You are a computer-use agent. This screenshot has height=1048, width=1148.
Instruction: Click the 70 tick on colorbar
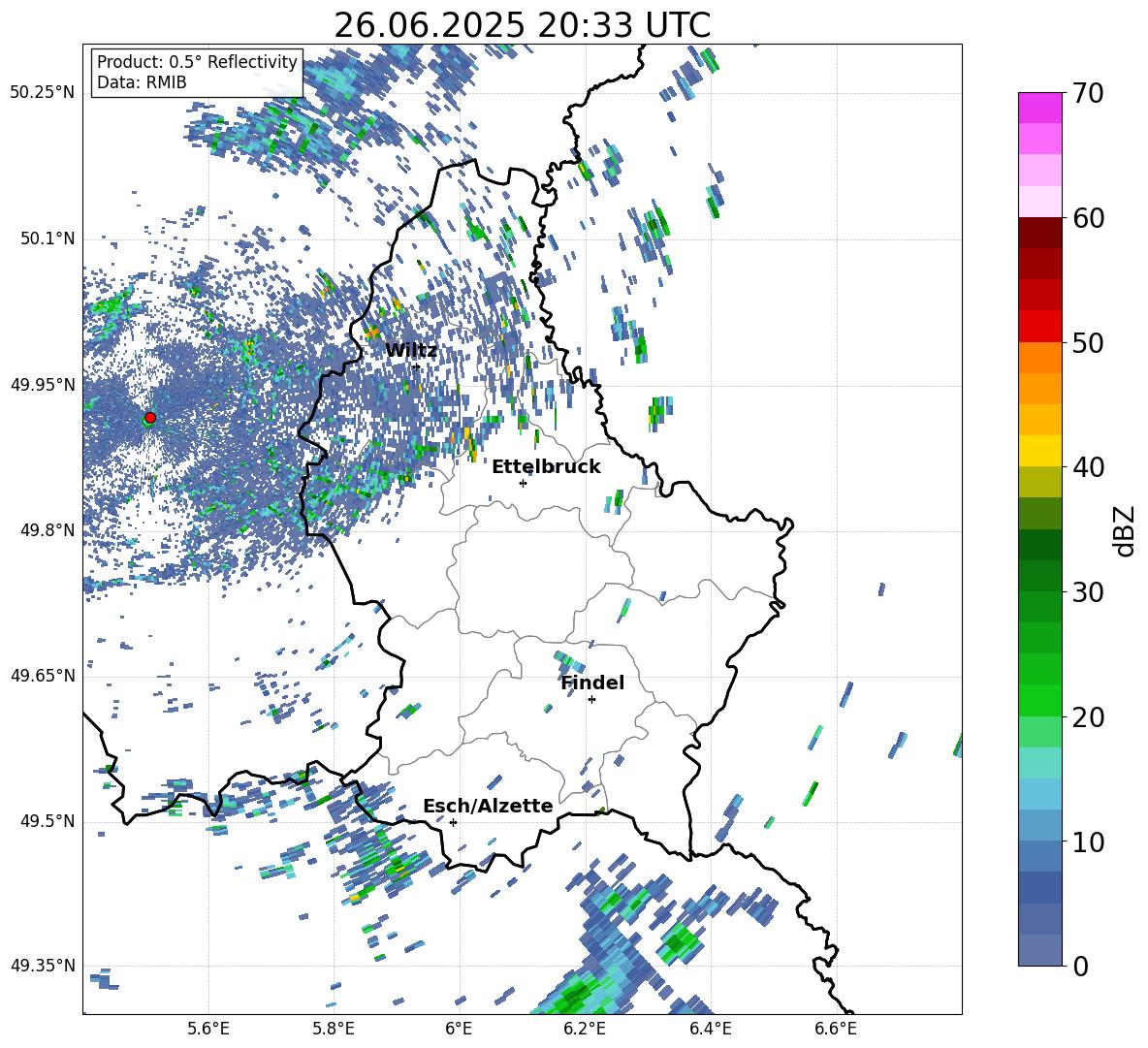click(1088, 93)
